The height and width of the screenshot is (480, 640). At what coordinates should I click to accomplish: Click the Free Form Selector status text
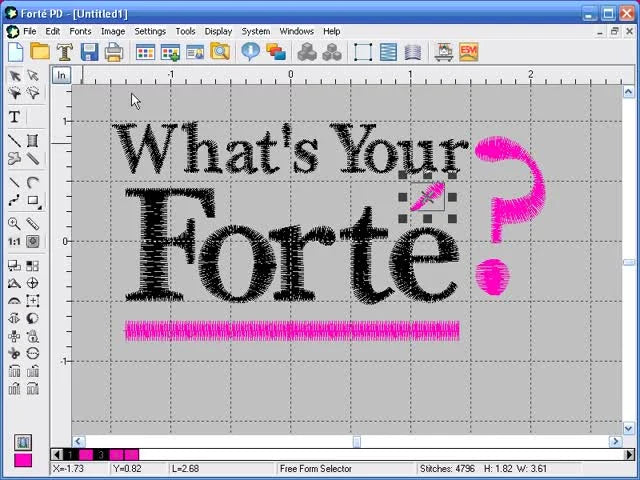(x=316, y=469)
